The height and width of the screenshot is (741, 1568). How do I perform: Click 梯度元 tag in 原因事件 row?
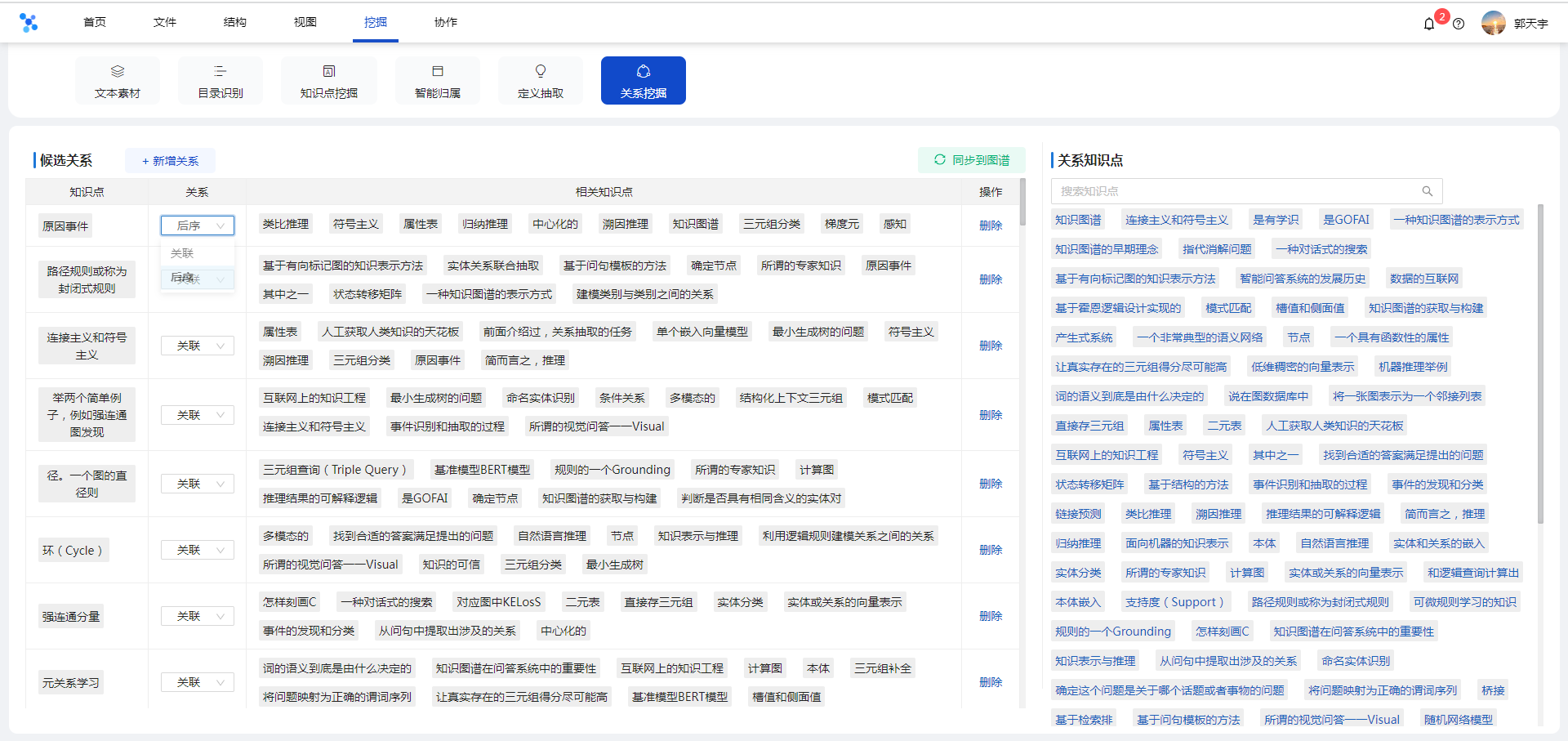[842, 224]
